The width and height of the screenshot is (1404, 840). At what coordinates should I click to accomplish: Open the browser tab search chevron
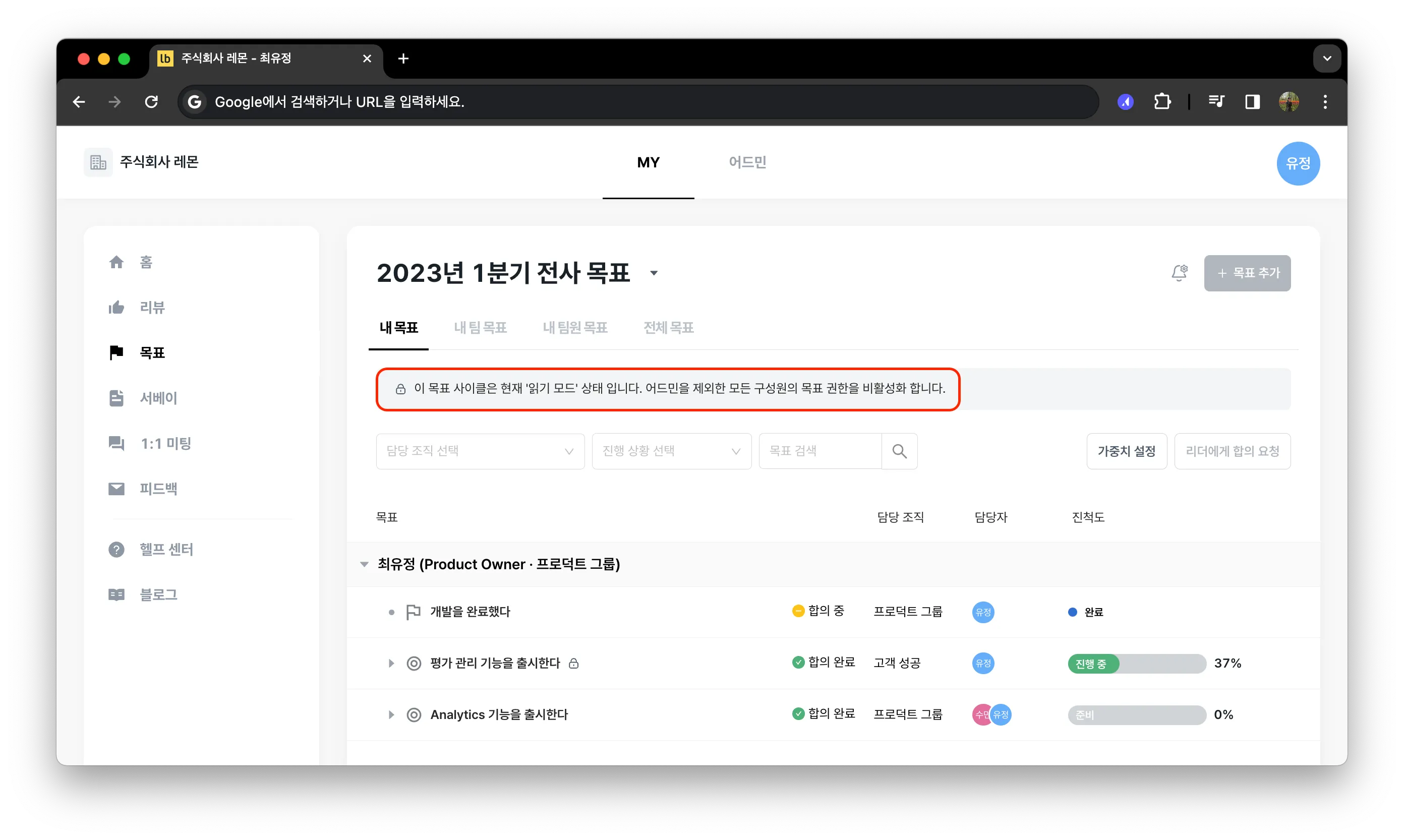click(1326, 58)
